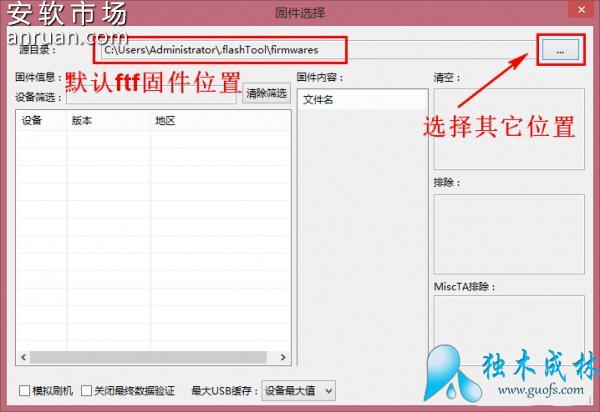The width and height of the screenshot is (600, 412).
Task: Sort by the 地区 column header
Action: coord(166,121)
